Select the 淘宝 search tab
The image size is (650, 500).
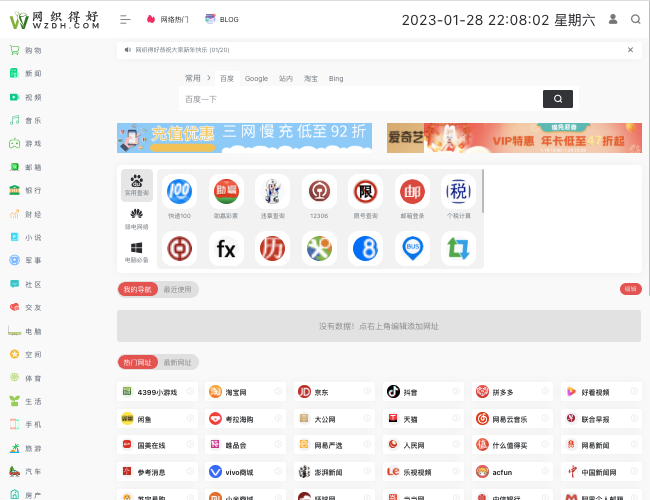click(x=311, y=78)
